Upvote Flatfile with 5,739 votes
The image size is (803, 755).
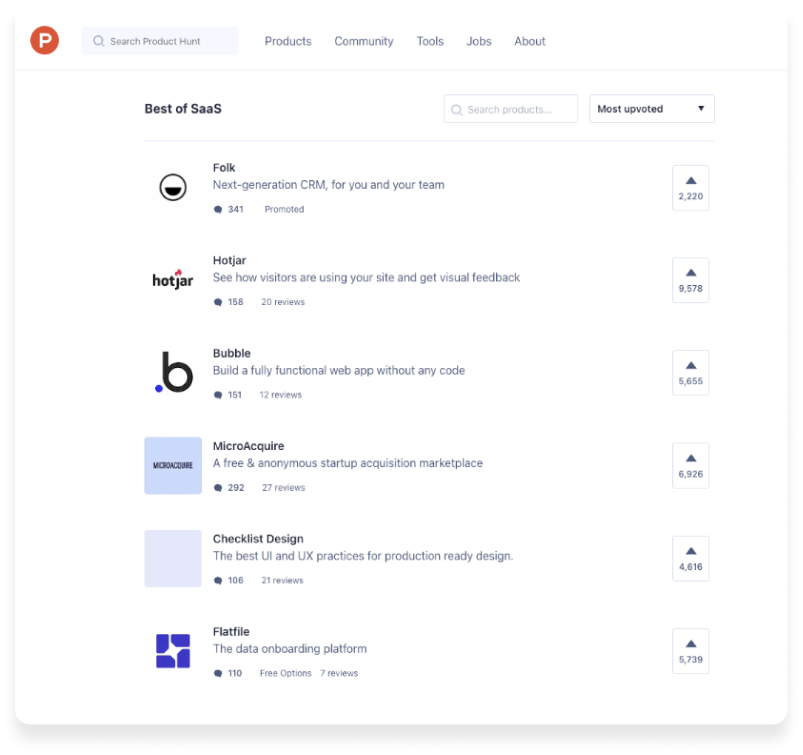pyautogui.click(x=690, y=651)
